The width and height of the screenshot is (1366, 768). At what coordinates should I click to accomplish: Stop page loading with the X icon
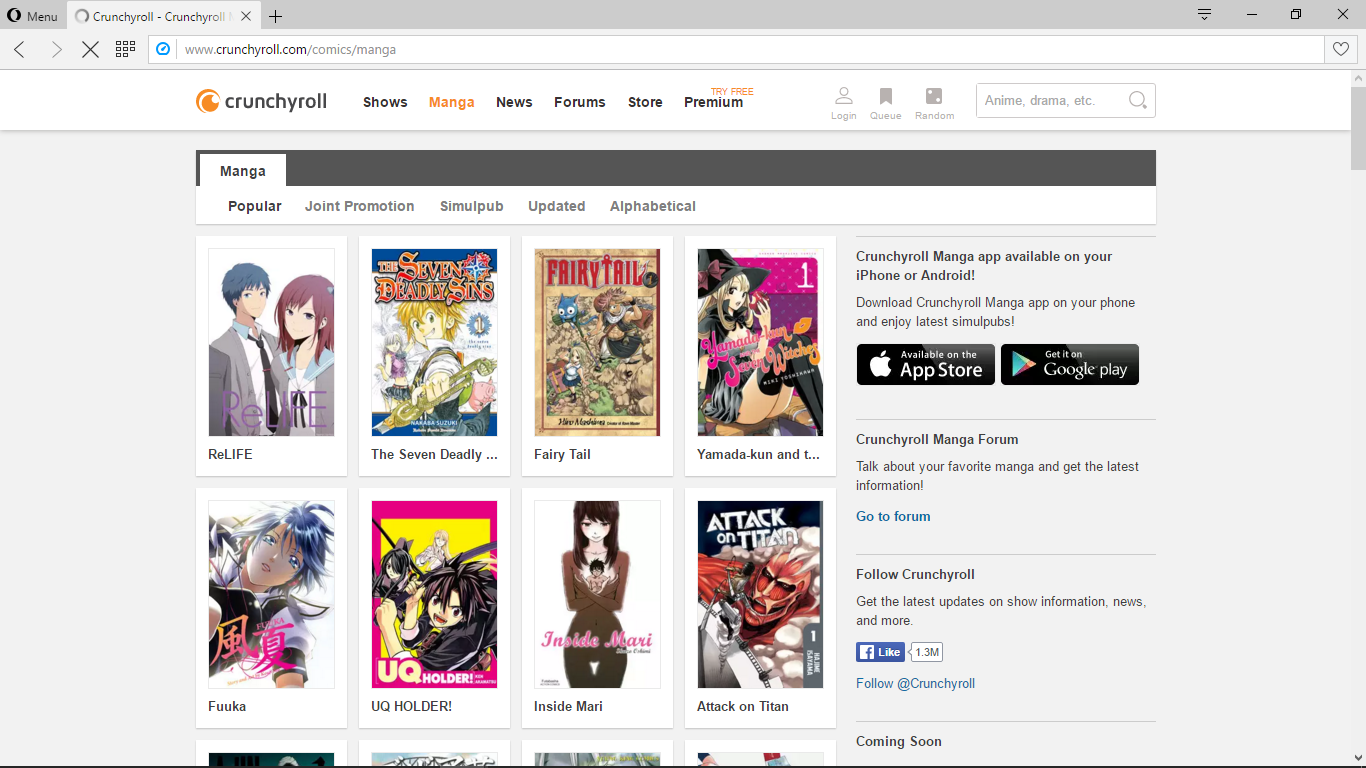click(x=90, y=49)
